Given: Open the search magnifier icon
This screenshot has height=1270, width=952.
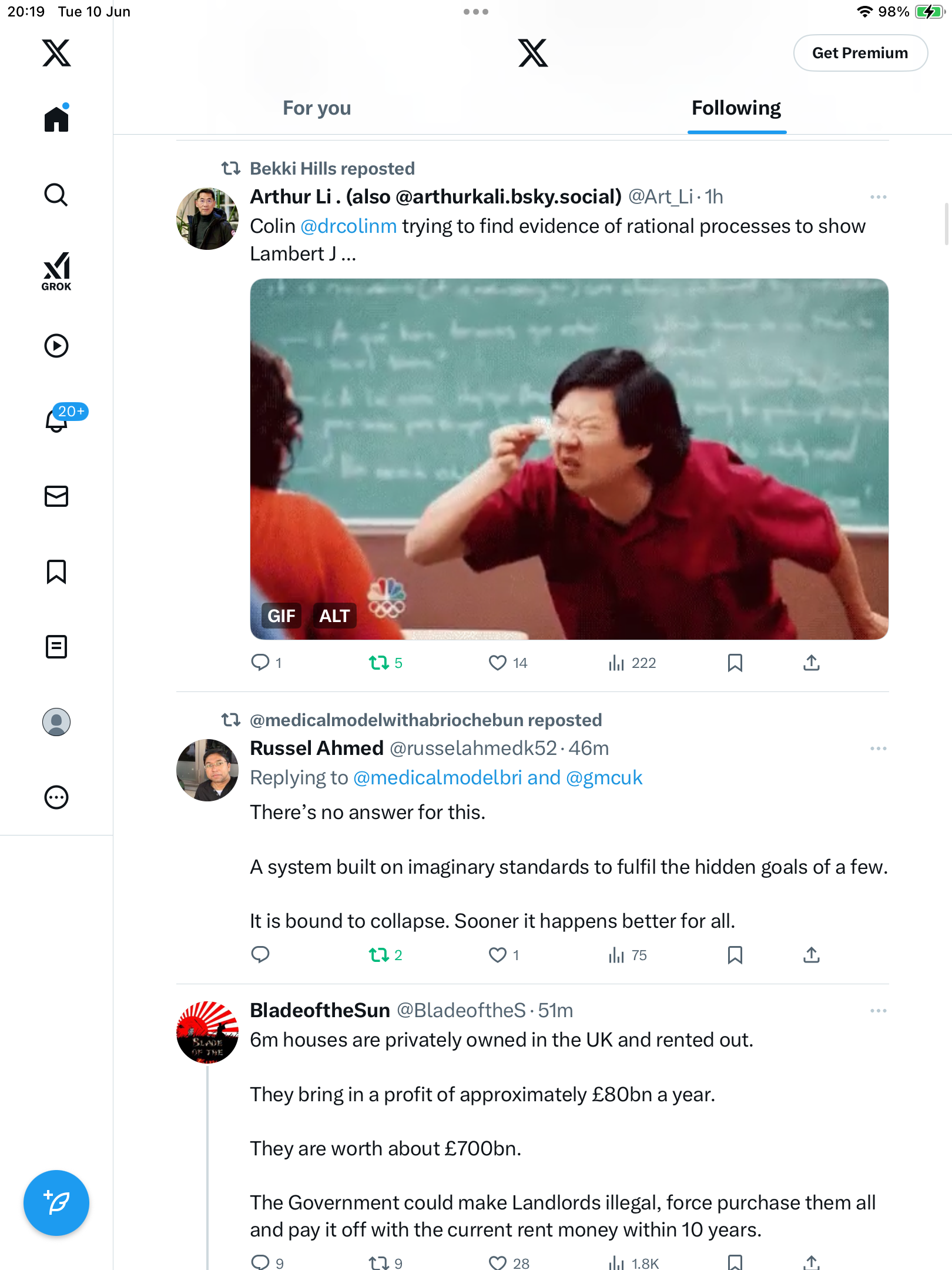Looking at the screenshot, I should coord(56,195).
